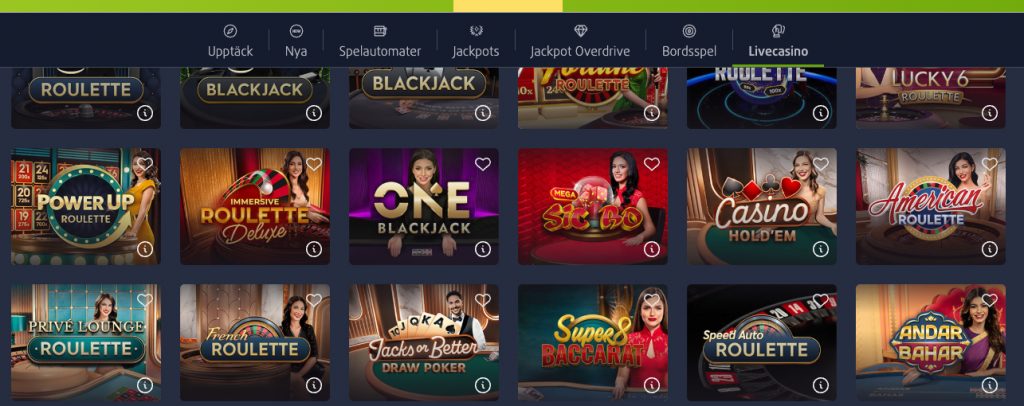Show info for American Roulette
Viewport: 1024px width, 406px height.
(x=989, y=249)
